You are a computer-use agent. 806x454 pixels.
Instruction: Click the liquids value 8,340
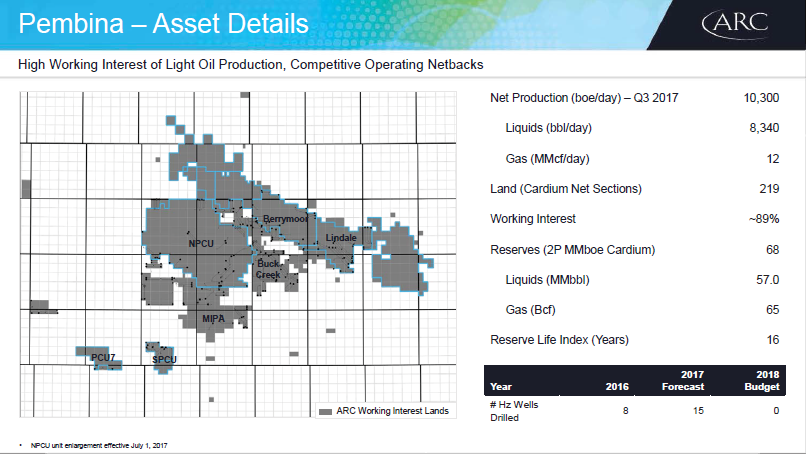764,128
